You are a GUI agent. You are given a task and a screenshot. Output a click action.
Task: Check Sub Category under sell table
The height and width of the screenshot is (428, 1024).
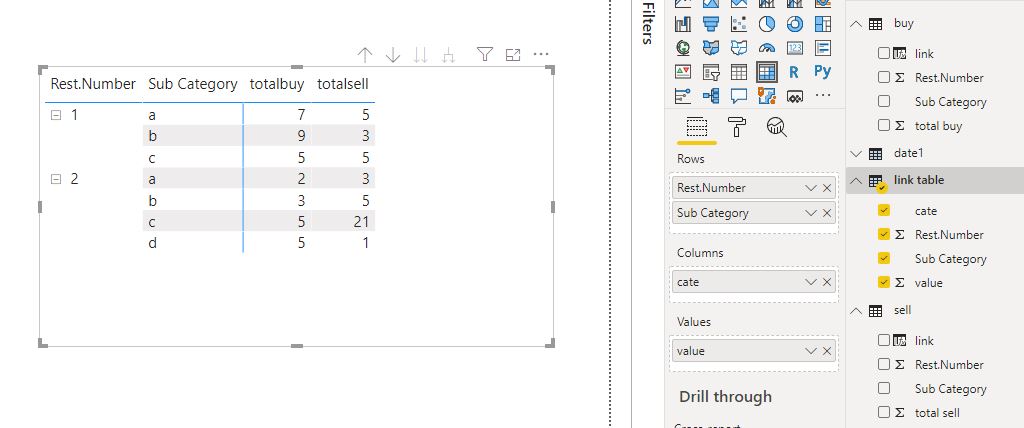coord(884,388)
